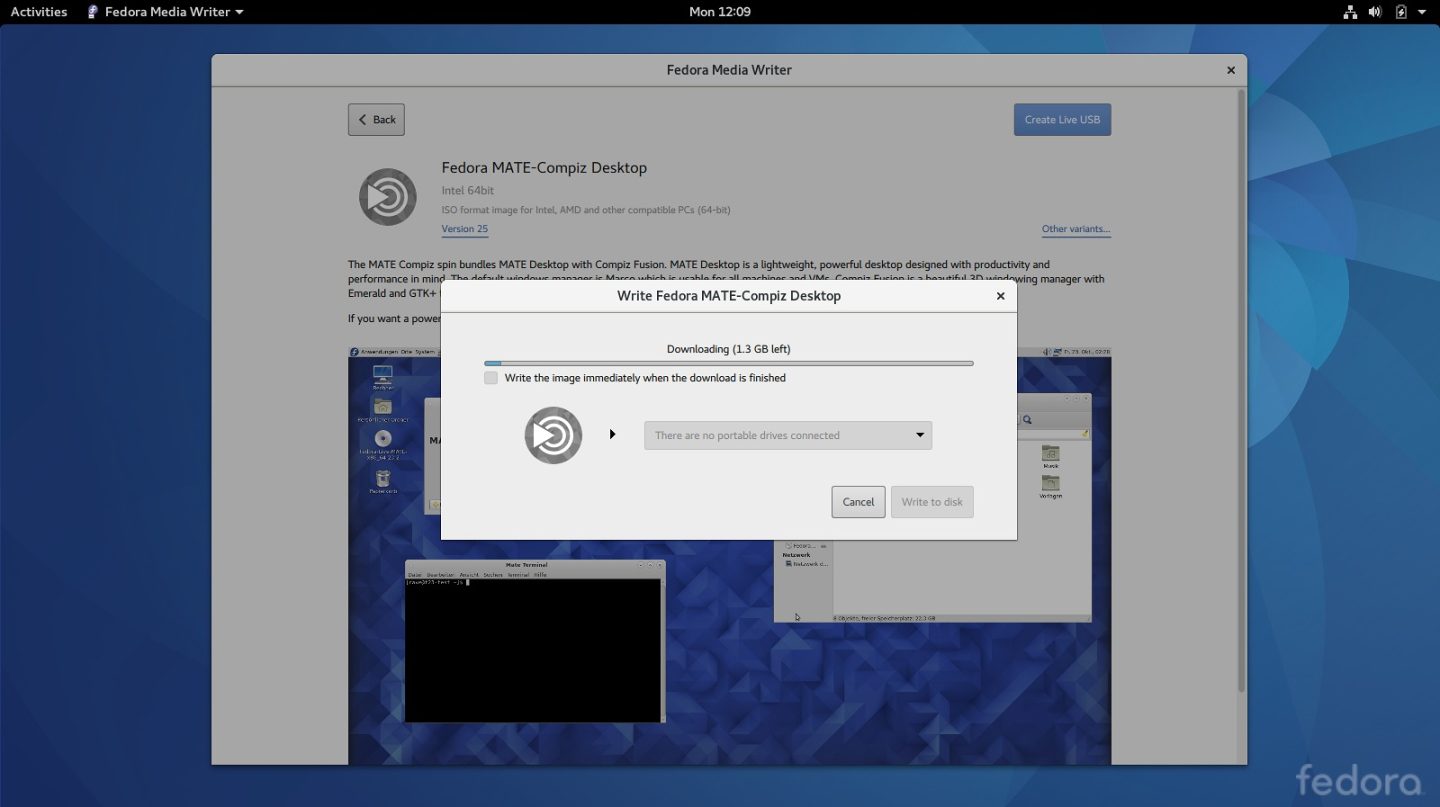Click the download progress bar

729,363
